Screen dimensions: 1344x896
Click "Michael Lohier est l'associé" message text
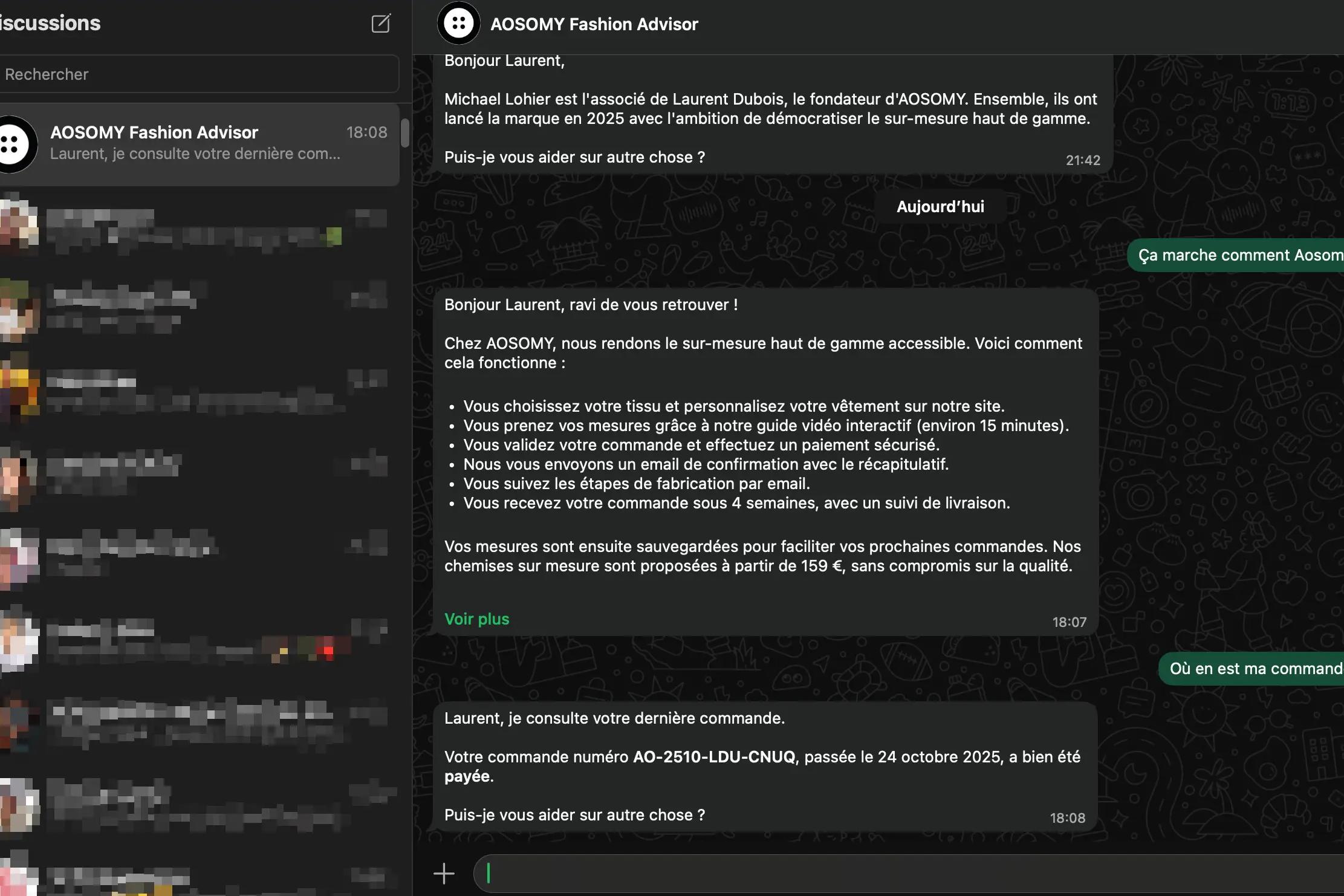pyautogui.click(x=770, y=109)
